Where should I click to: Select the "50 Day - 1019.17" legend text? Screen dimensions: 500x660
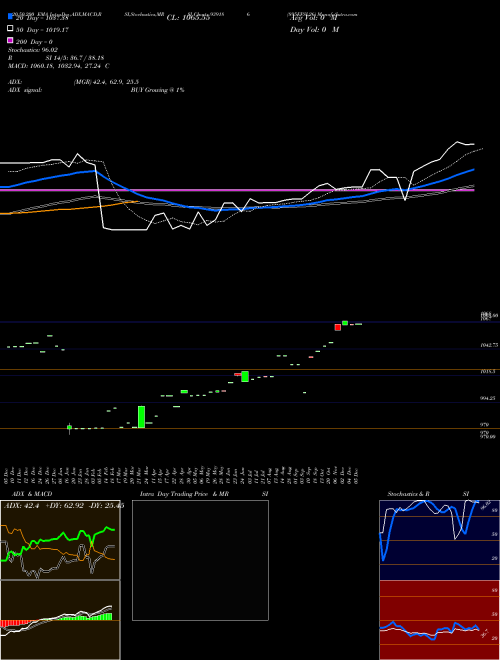coord(42,30)
